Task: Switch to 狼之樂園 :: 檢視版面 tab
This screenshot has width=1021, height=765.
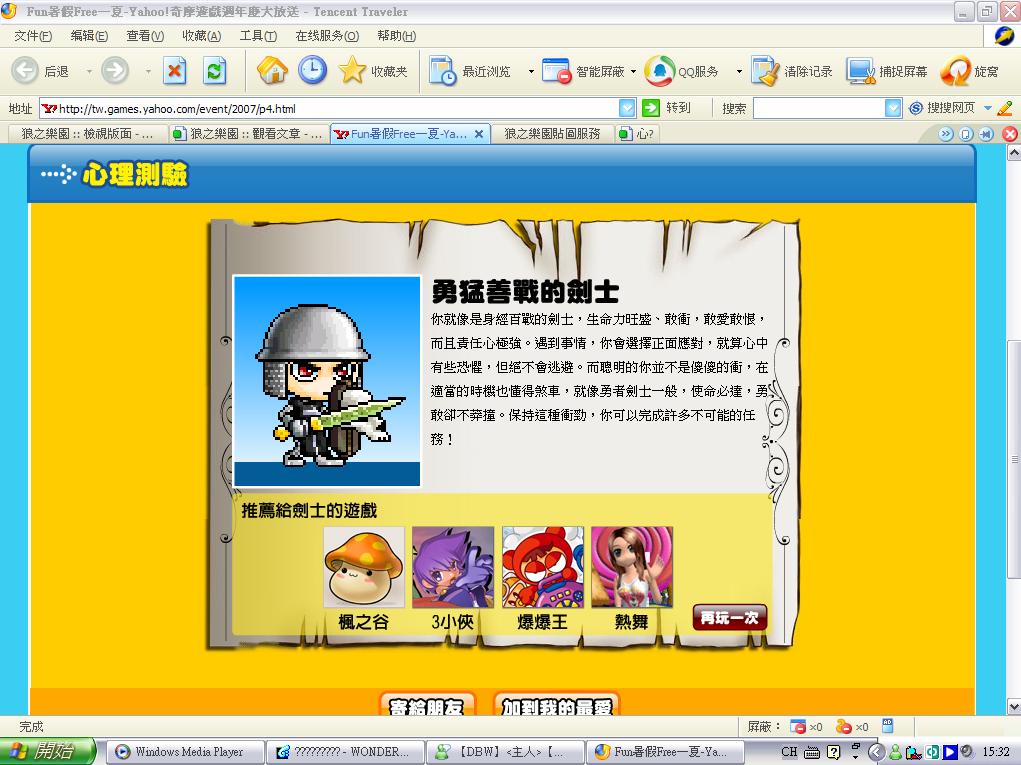Action: pos(87,134)
